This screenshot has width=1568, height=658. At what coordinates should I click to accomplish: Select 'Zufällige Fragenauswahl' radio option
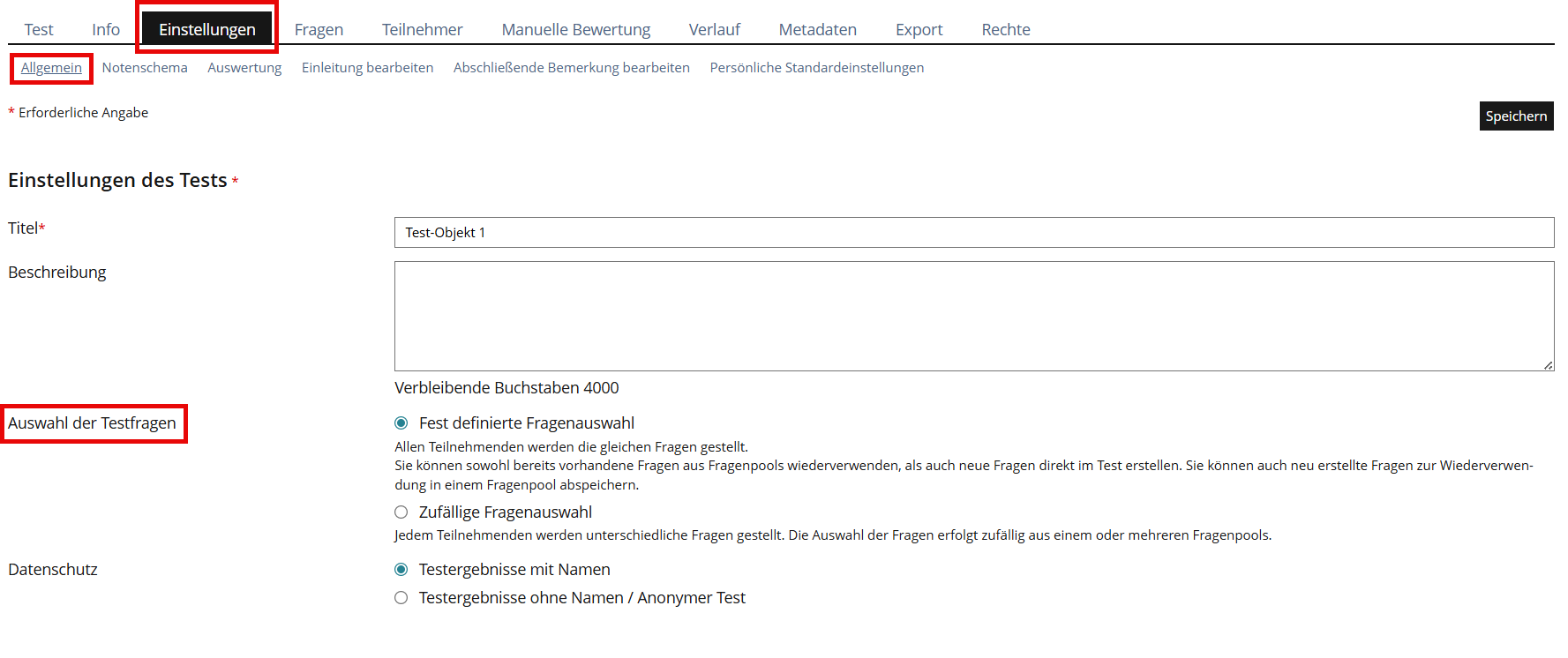click(x=401, y=512)
